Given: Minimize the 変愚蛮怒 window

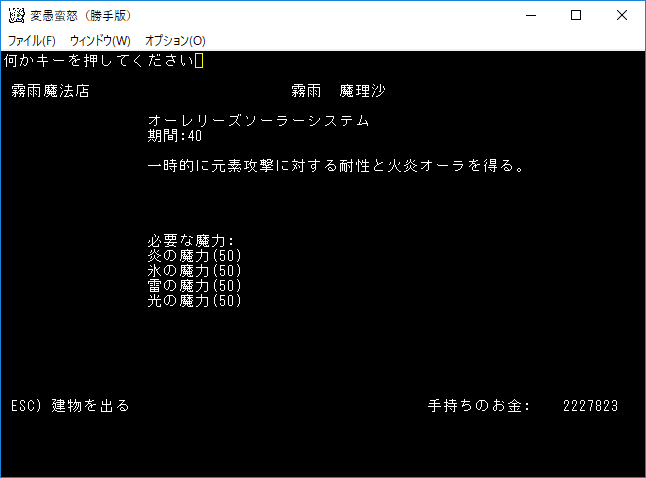Looking at the screenshot, I should pyautogui.click(x=530, y=15).
